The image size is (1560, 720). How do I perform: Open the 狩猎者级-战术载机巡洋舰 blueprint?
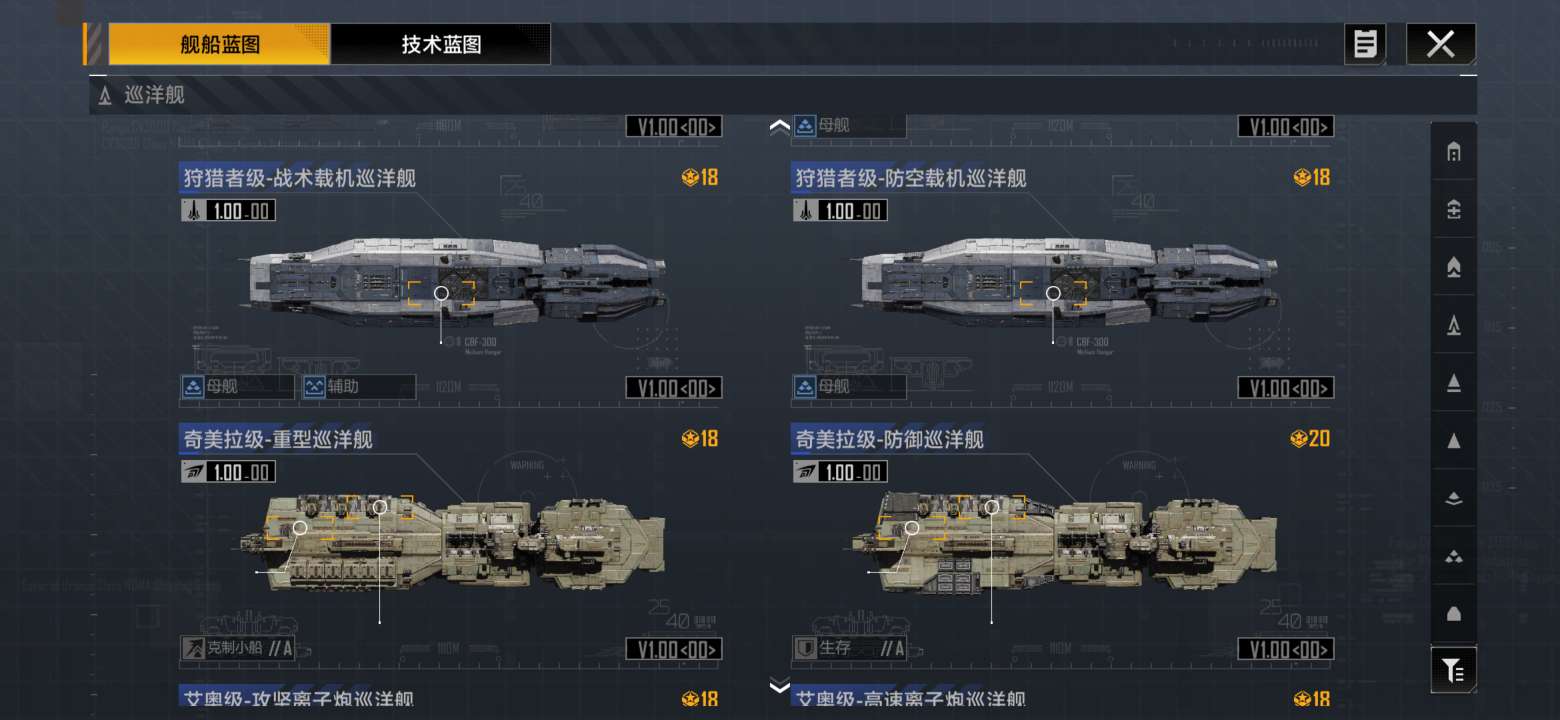[x=298, y=178]
